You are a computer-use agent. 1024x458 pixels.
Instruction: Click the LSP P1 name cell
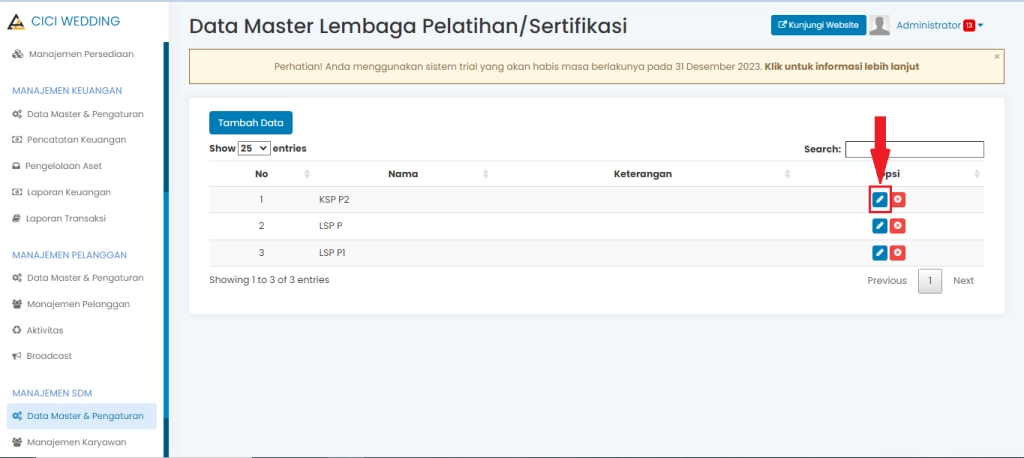pyautogui.click(x=332, y=253)
